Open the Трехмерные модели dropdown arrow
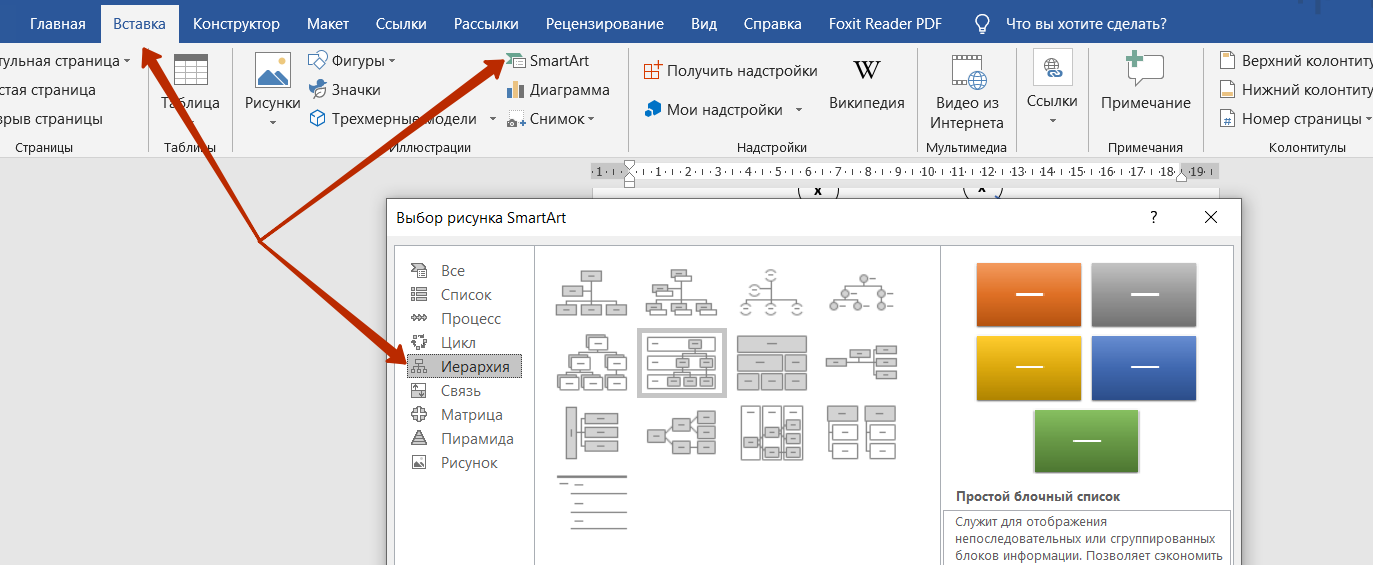 [x=493, y=119]
